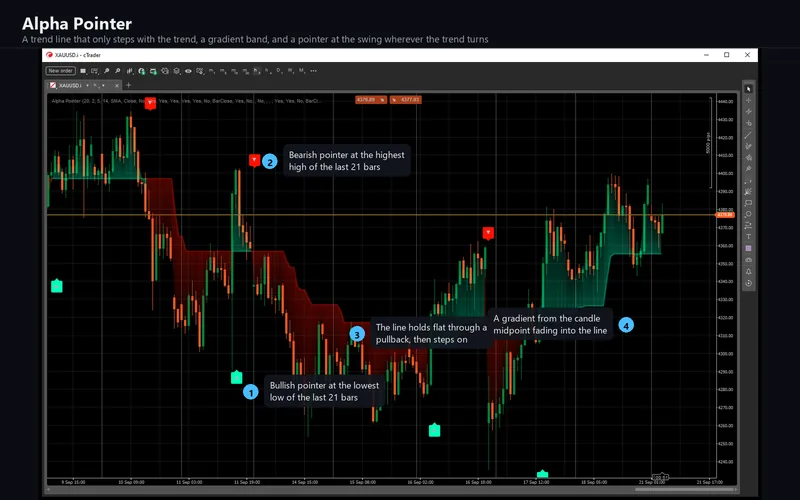Viewport: 800px width, 500px height.
Task: Click the red bearish pointer near 16 Sep 18:00
Action: (488, 233)
